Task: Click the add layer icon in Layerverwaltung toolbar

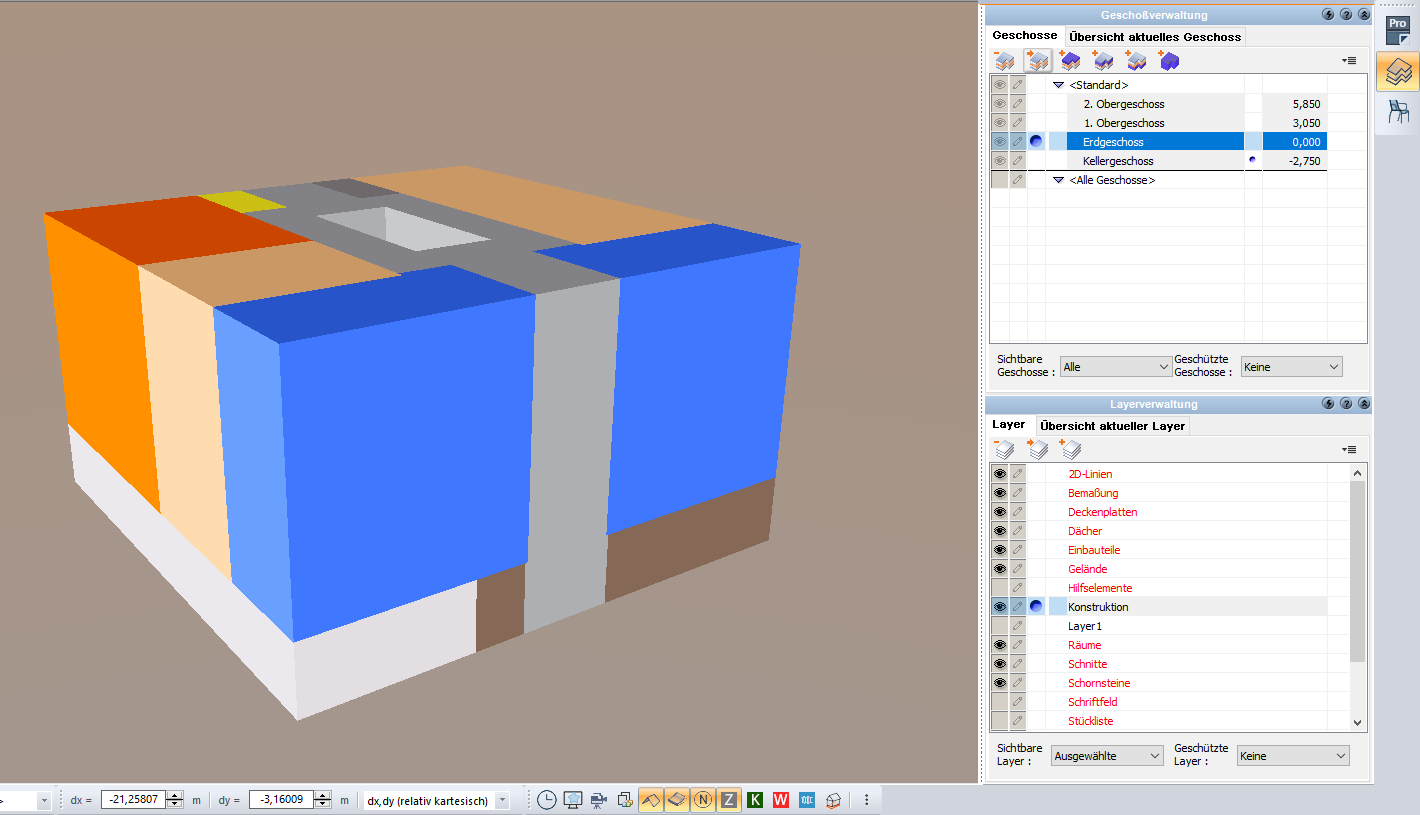Action: tap(1069, 449)
